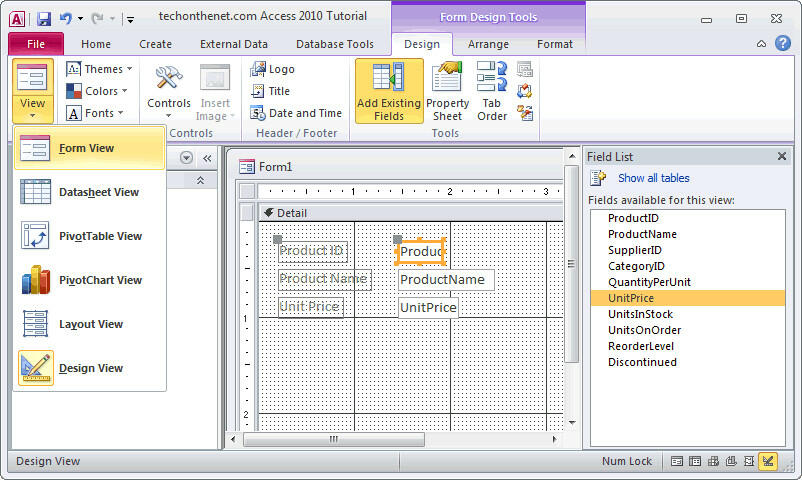Click the form's horizontal scrollbar thumb
The width and height of the screenshot is (802, 480).
[334, 439]
